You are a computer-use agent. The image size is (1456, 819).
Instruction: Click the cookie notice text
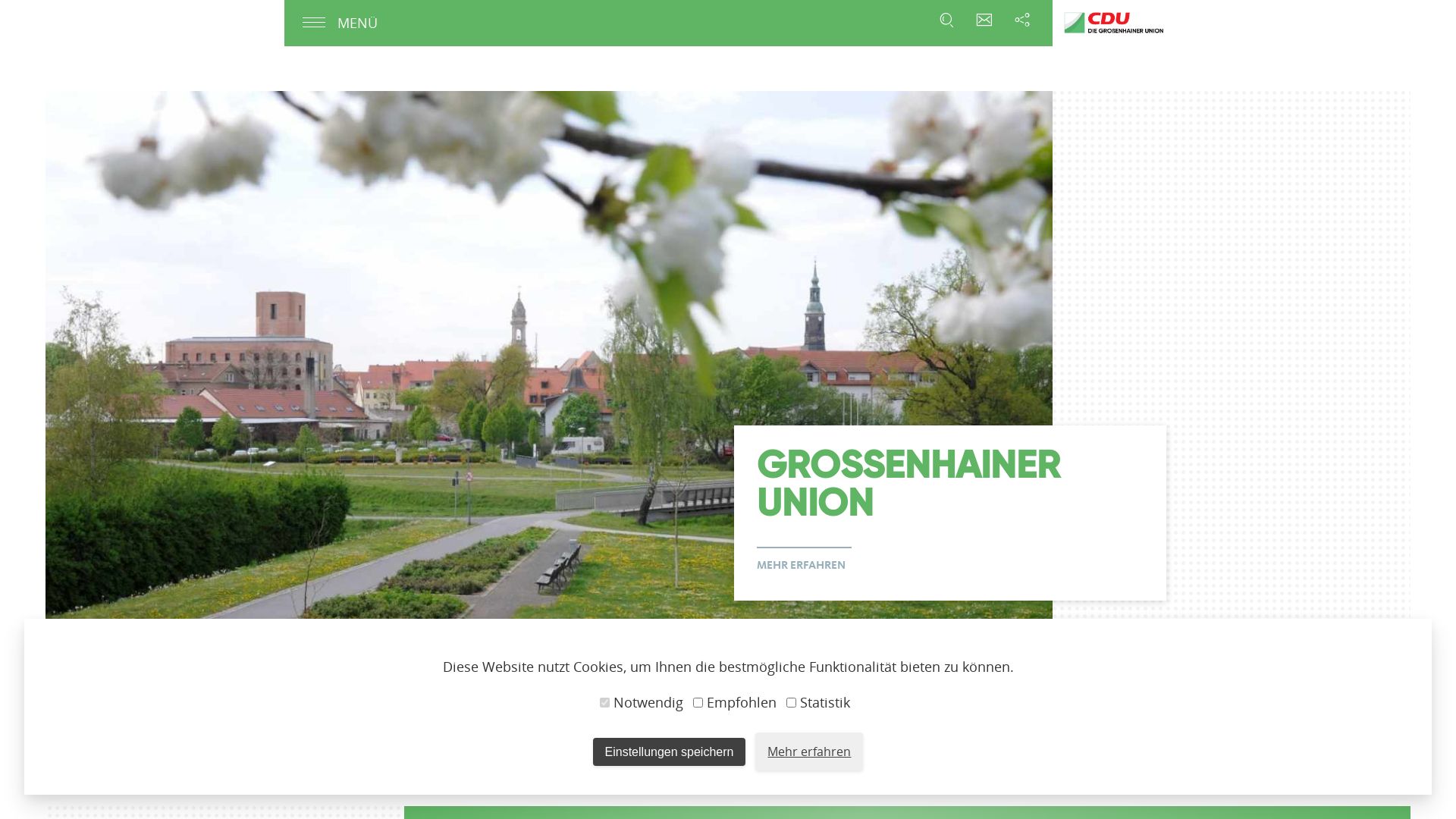728,667
